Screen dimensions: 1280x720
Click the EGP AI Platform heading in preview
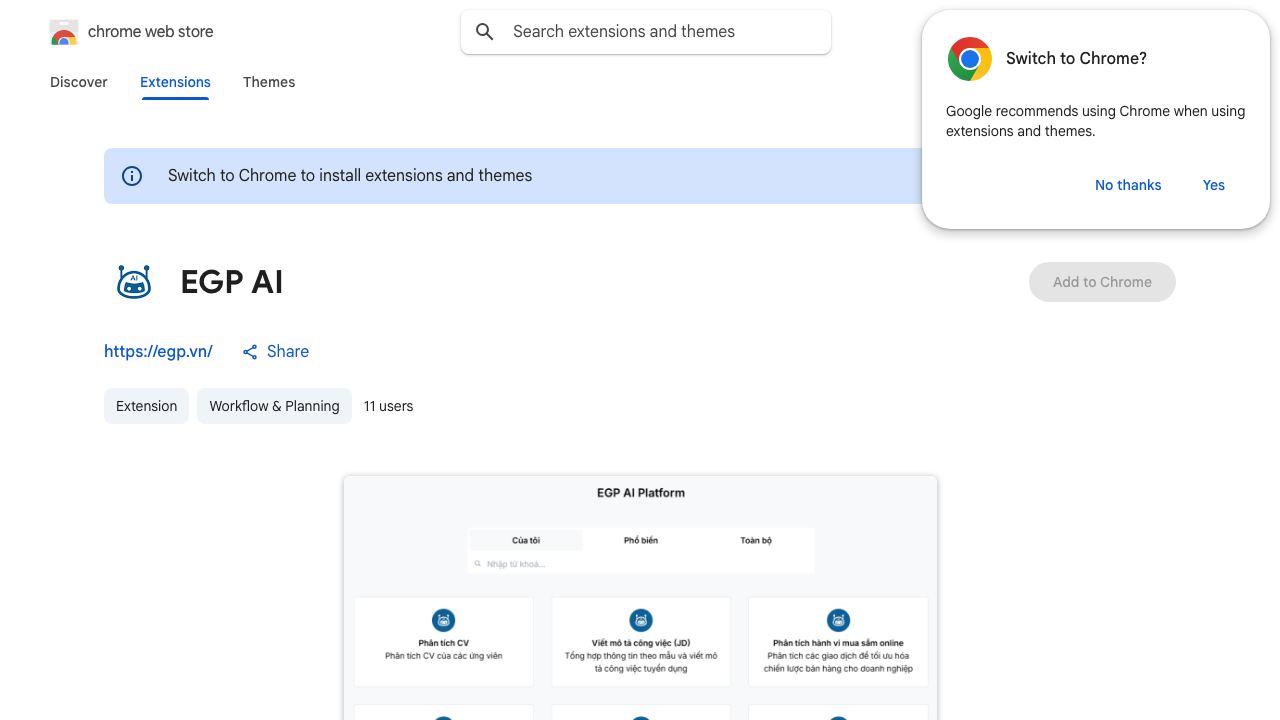(641, 493)
